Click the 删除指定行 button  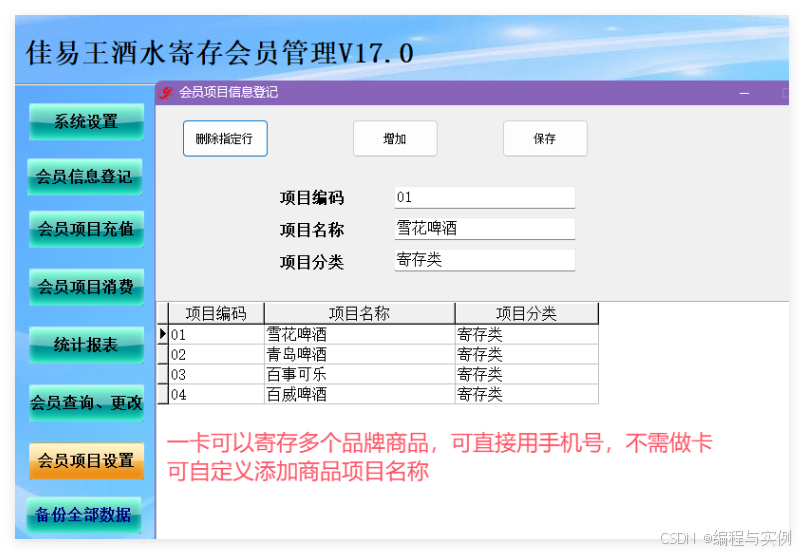[225, 138]
